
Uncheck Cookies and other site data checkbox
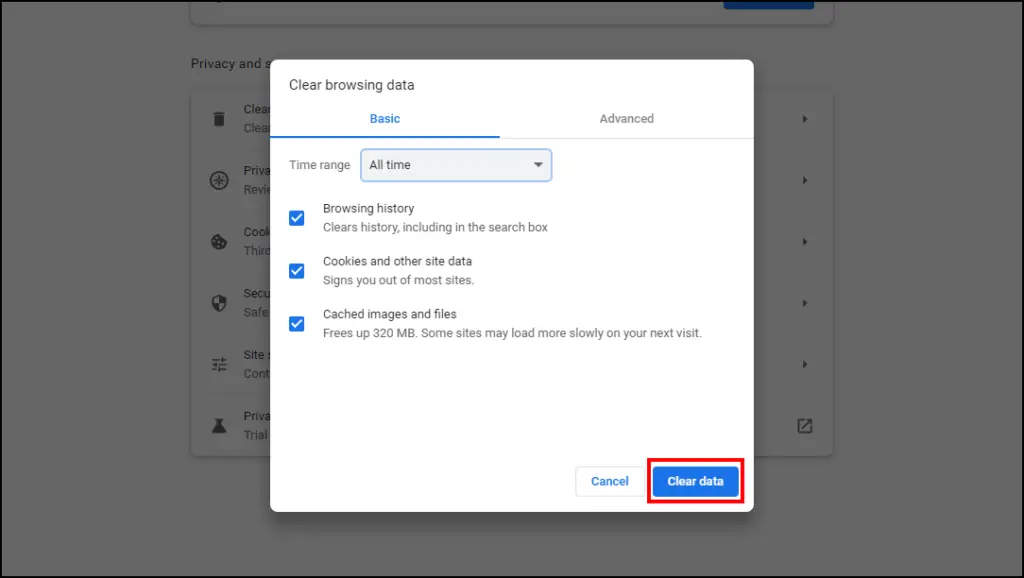click(296, 270)
